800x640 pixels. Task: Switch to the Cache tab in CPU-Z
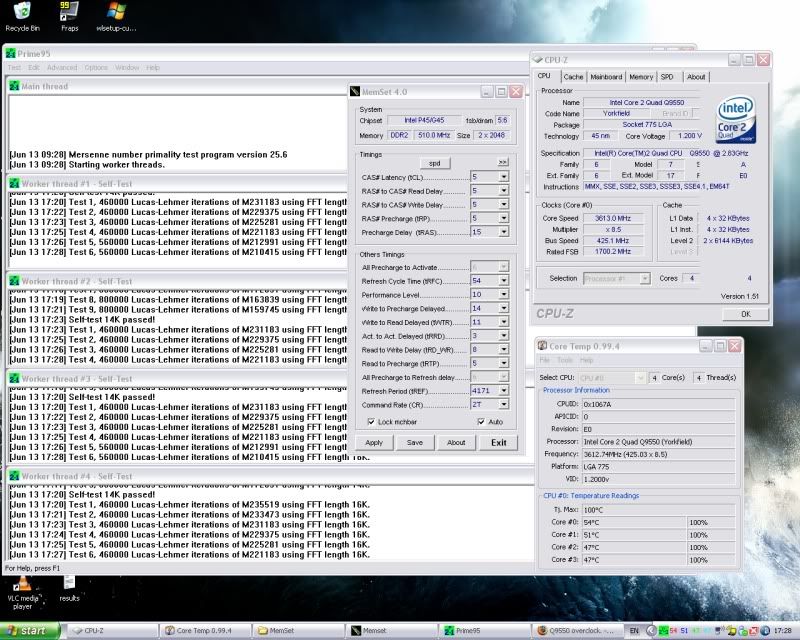[573, 77]
